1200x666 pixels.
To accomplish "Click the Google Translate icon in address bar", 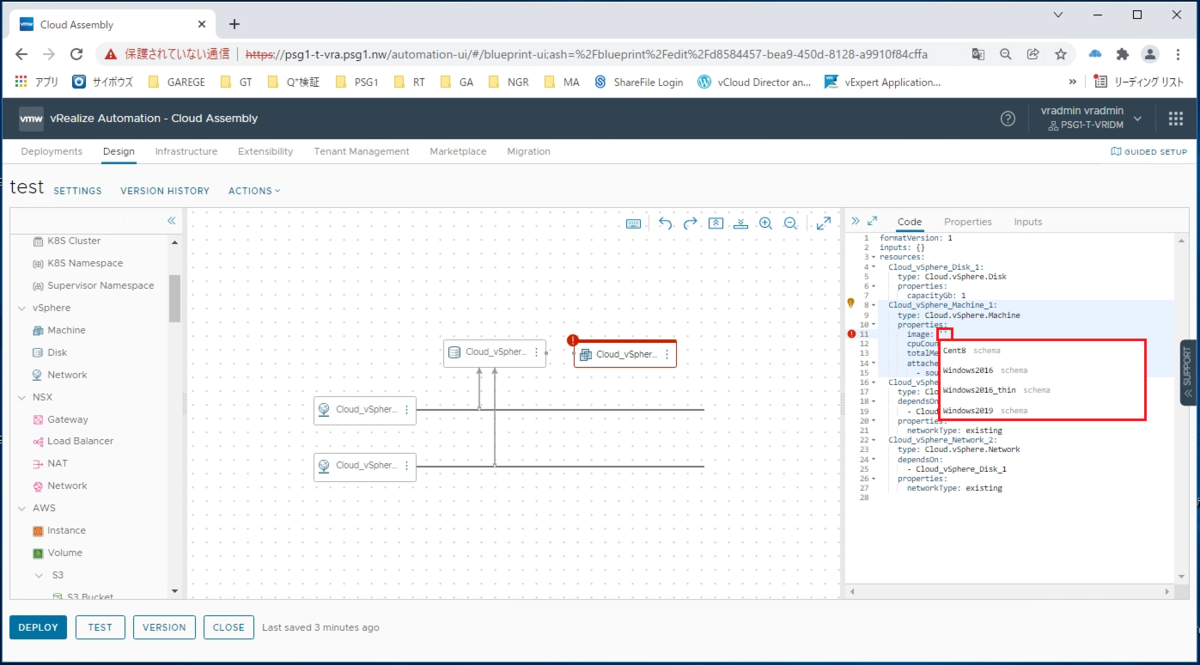I will tap(978, 54).
